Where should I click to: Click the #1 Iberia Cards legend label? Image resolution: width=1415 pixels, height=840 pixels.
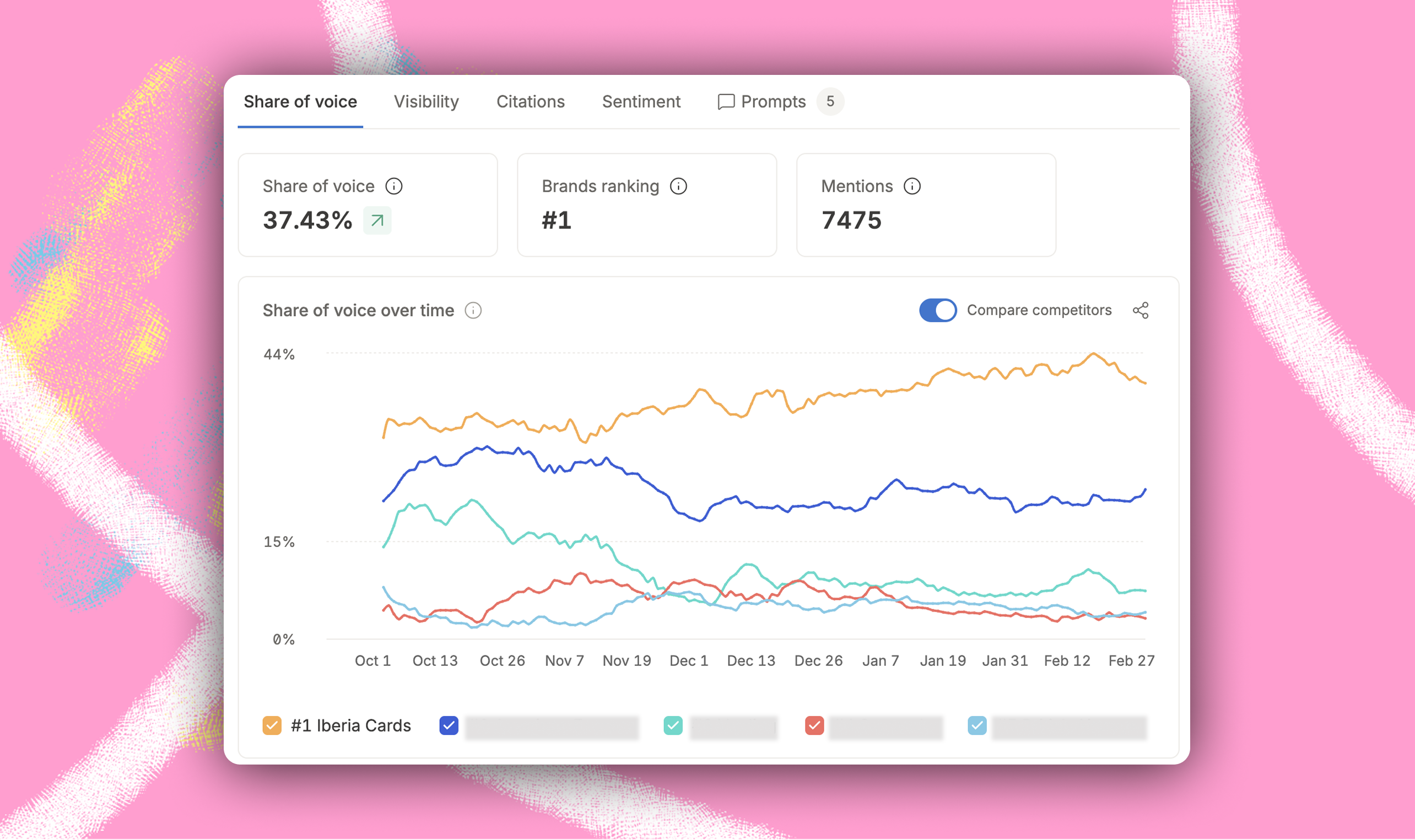[350, 725]
